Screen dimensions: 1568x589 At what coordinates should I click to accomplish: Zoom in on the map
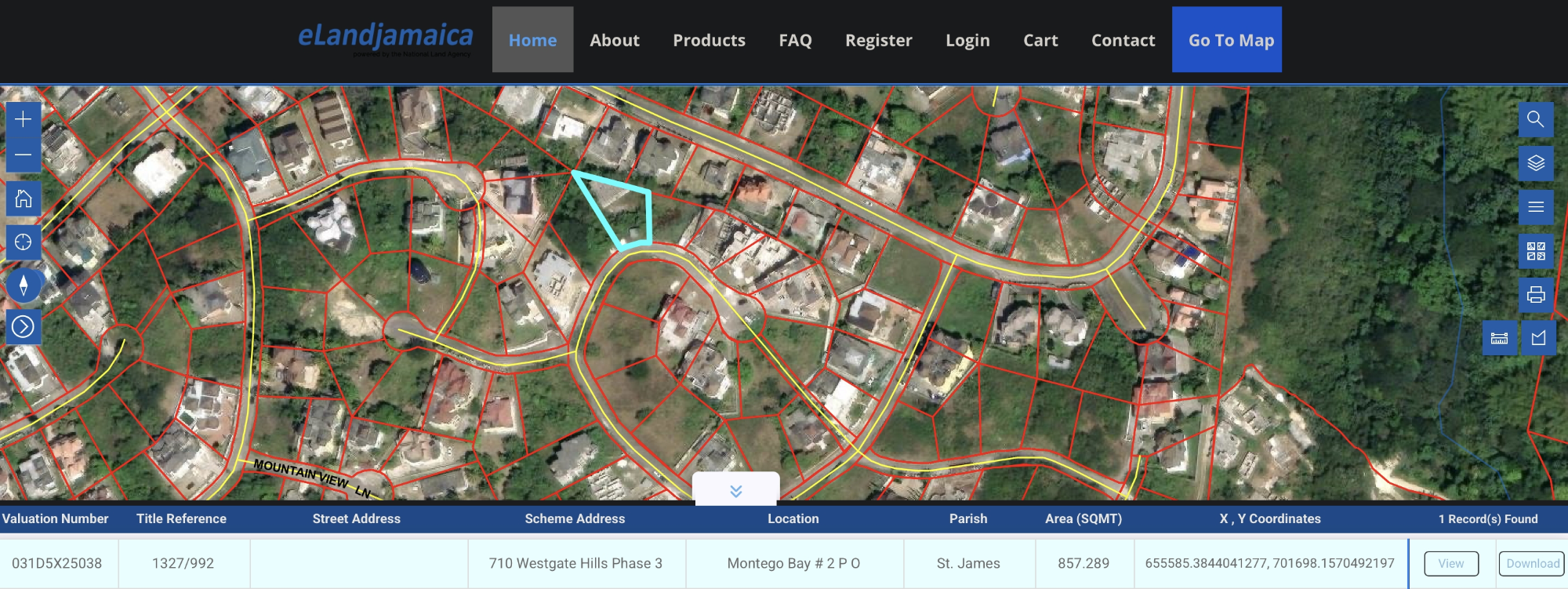click(24, 119)
